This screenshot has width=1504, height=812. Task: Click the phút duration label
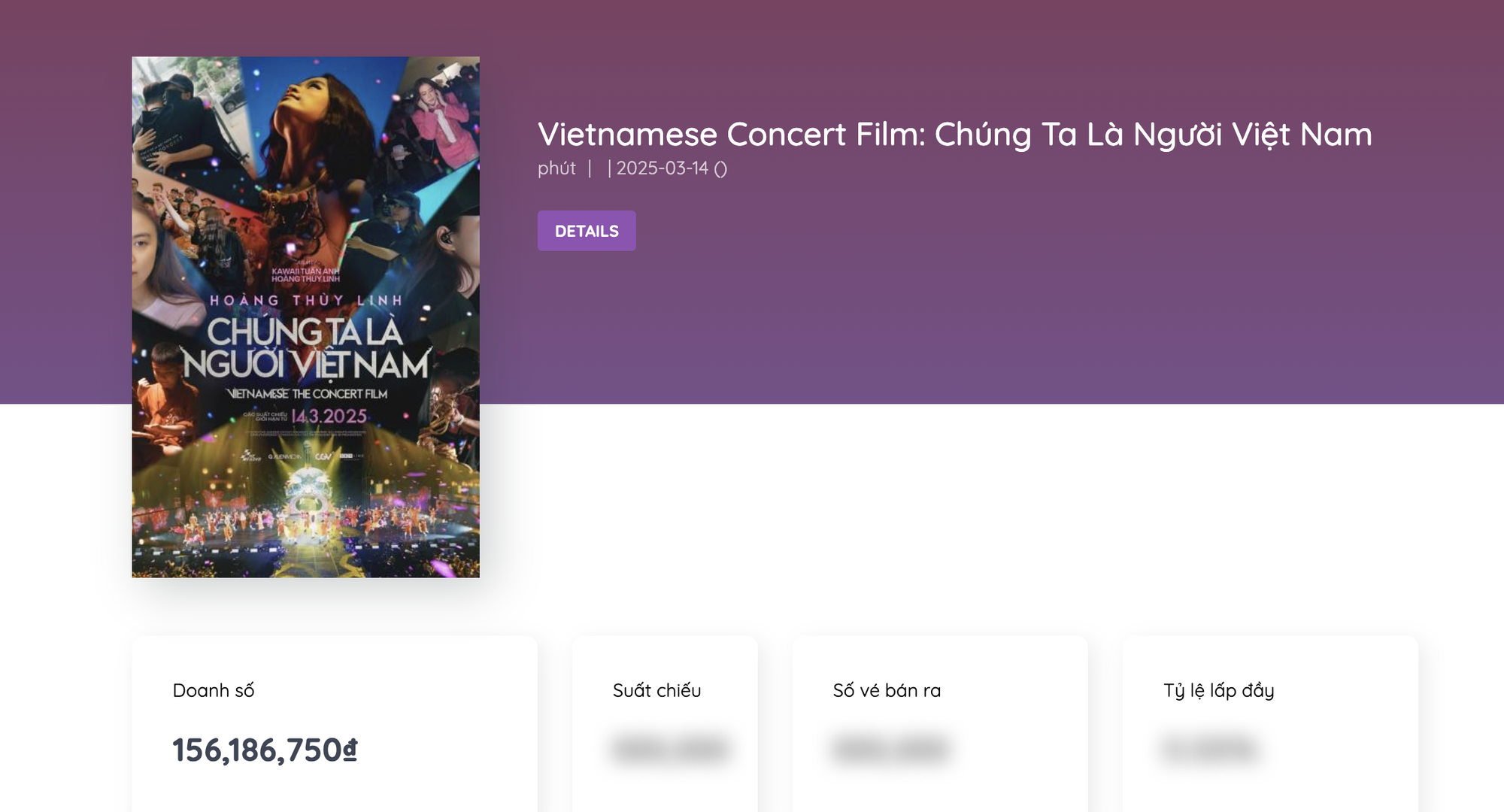[x=555, y=168]
